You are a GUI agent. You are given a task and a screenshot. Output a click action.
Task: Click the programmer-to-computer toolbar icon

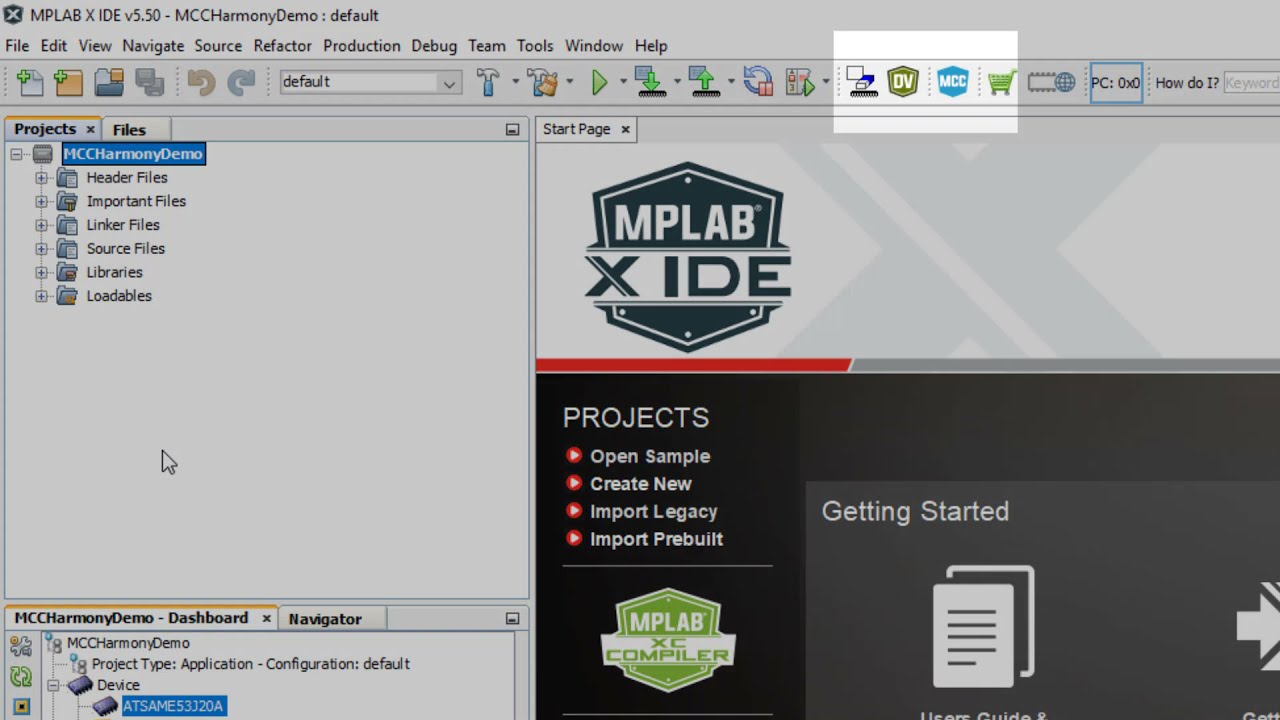click(861, 82)
